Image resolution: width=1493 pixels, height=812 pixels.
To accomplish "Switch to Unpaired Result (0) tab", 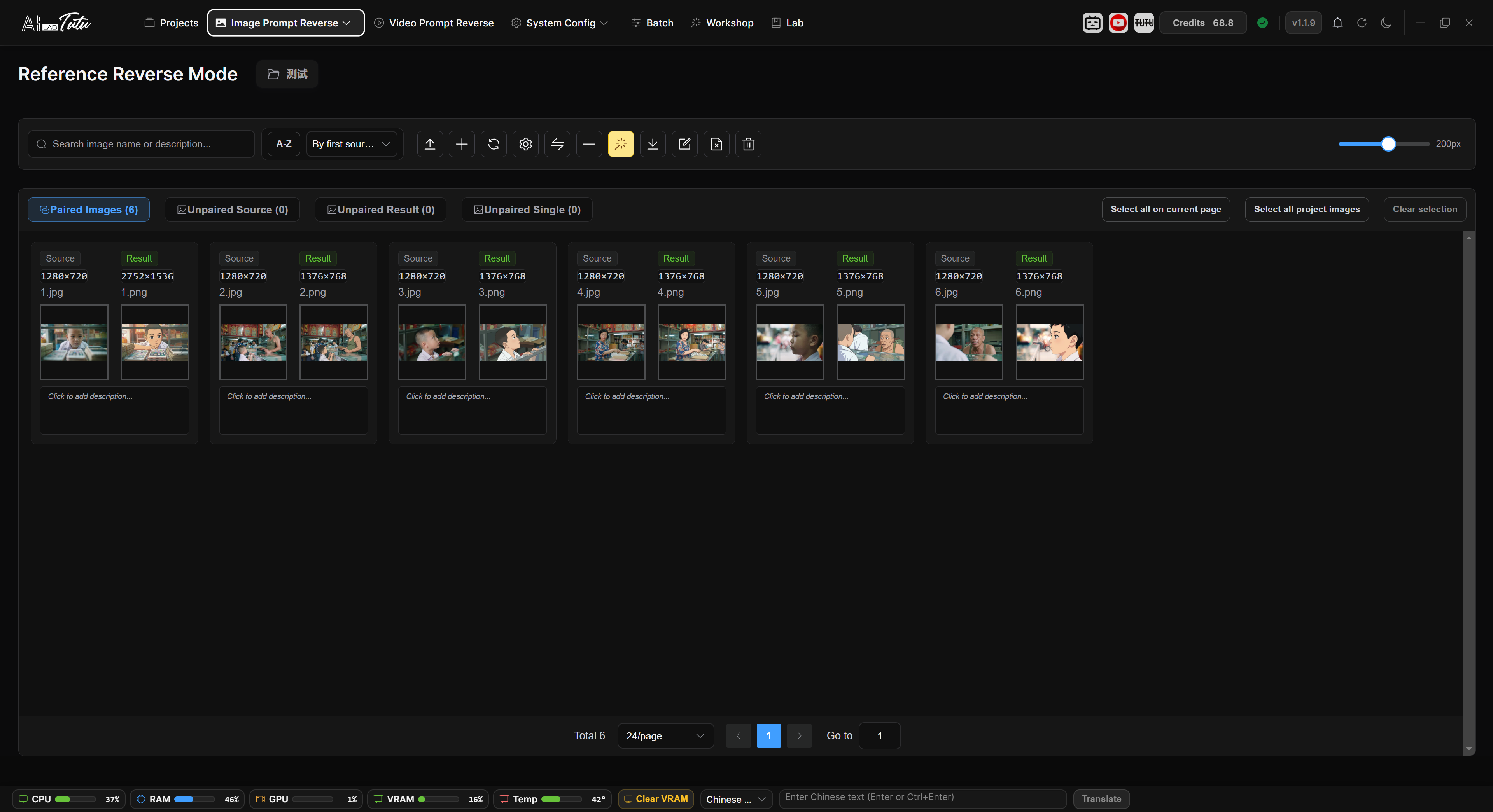I will [x=381, y=210].
